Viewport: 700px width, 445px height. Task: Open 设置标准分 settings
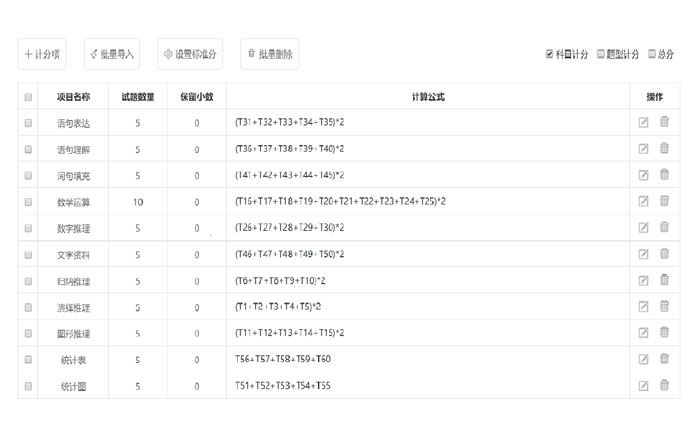[x=190, y=54]
